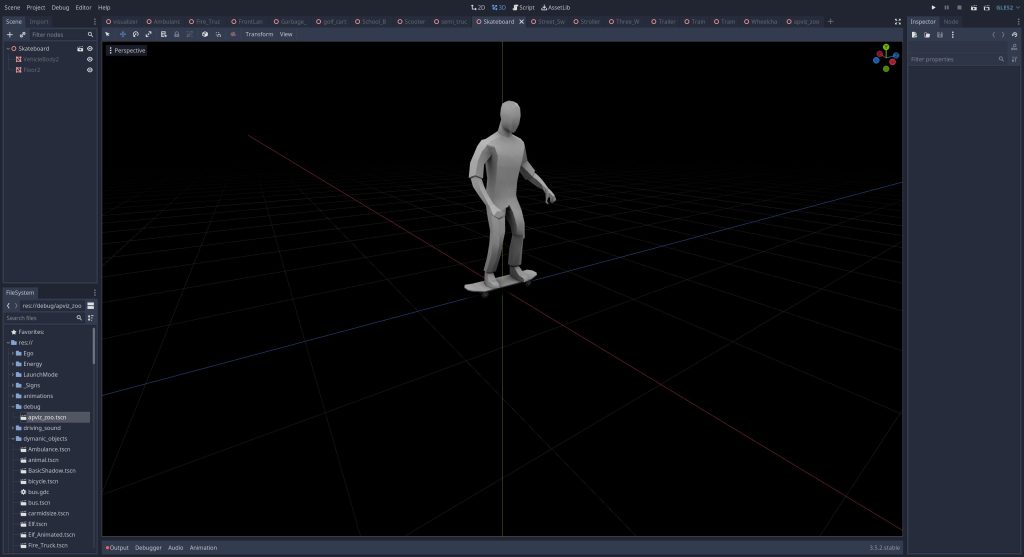Click the viewport orientation gizmo
The height and width of the screenshot is (557, 1024).
click(x=885, y=58)
